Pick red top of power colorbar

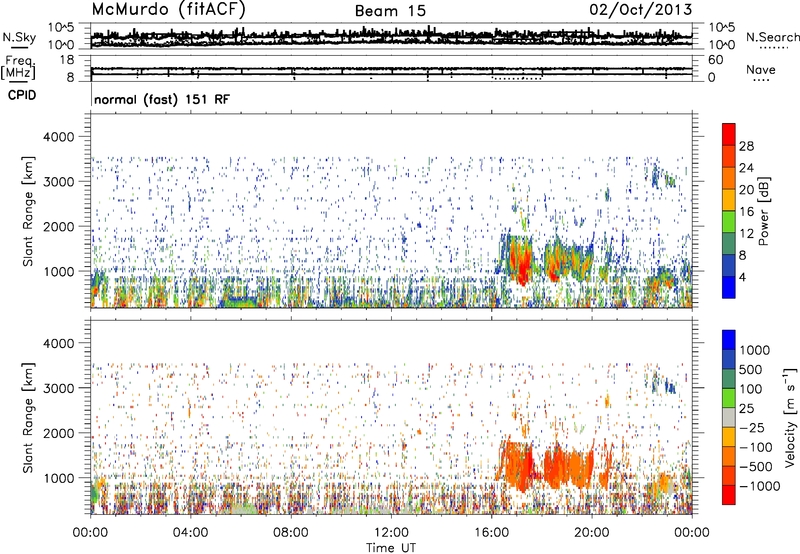point(729,134)
